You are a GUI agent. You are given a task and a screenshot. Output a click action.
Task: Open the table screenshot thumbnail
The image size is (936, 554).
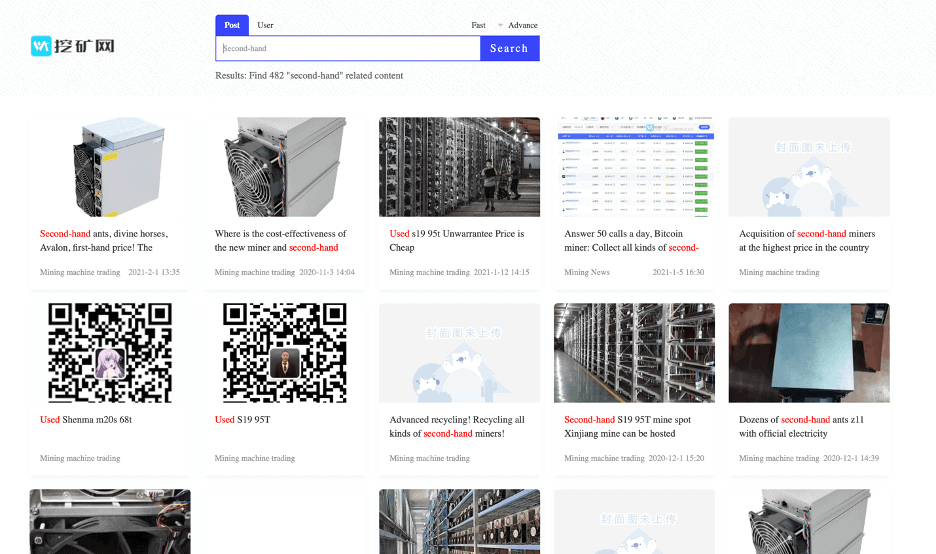(635, 167)
